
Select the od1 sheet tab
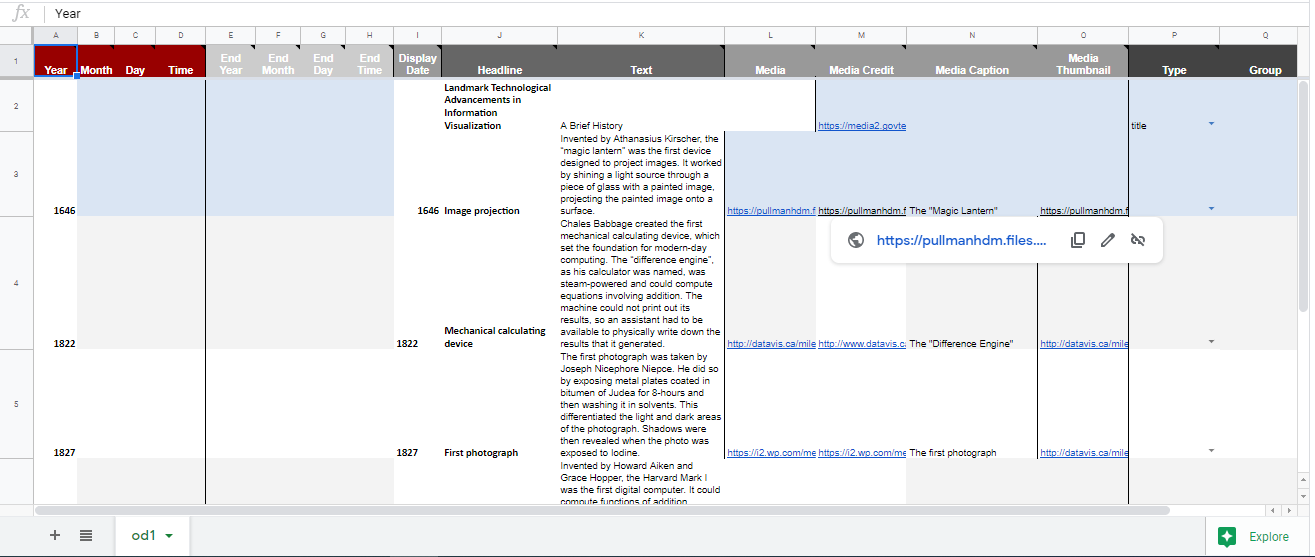[143, 536]
